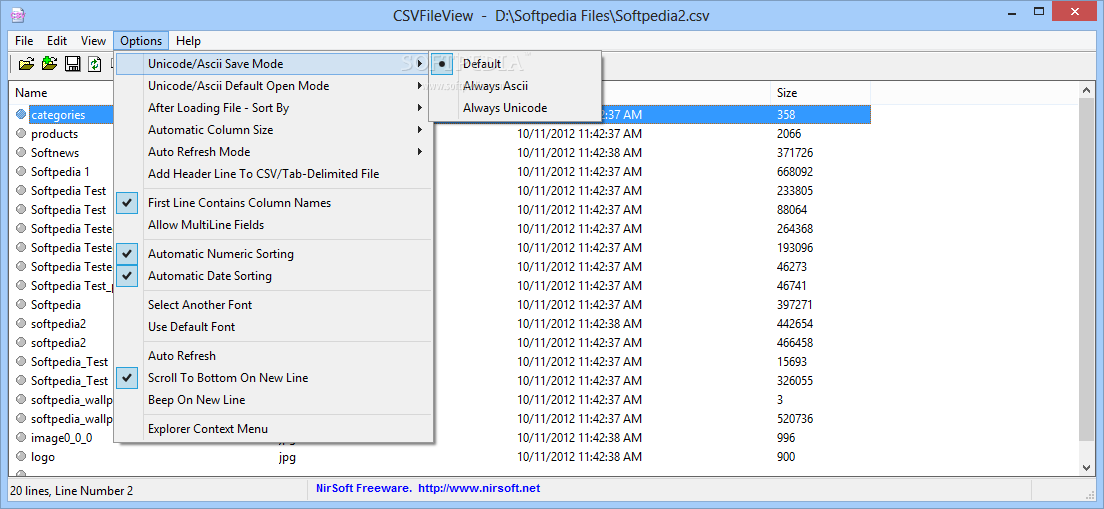The height and width of the screenshot is (509, 1104).
Task: Click the size value 397271
Action: (x=795, y=305)
